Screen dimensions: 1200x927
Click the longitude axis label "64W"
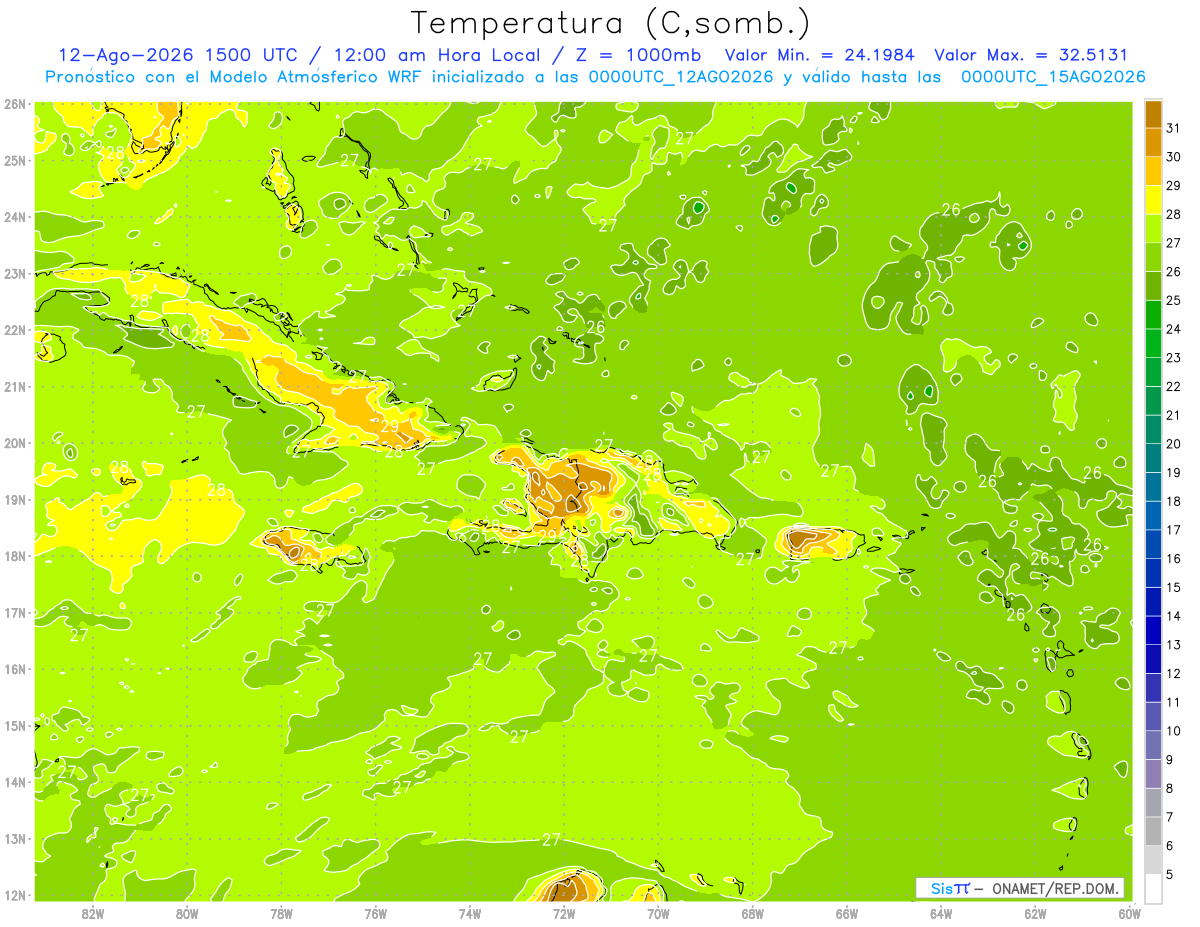(941, 913)
